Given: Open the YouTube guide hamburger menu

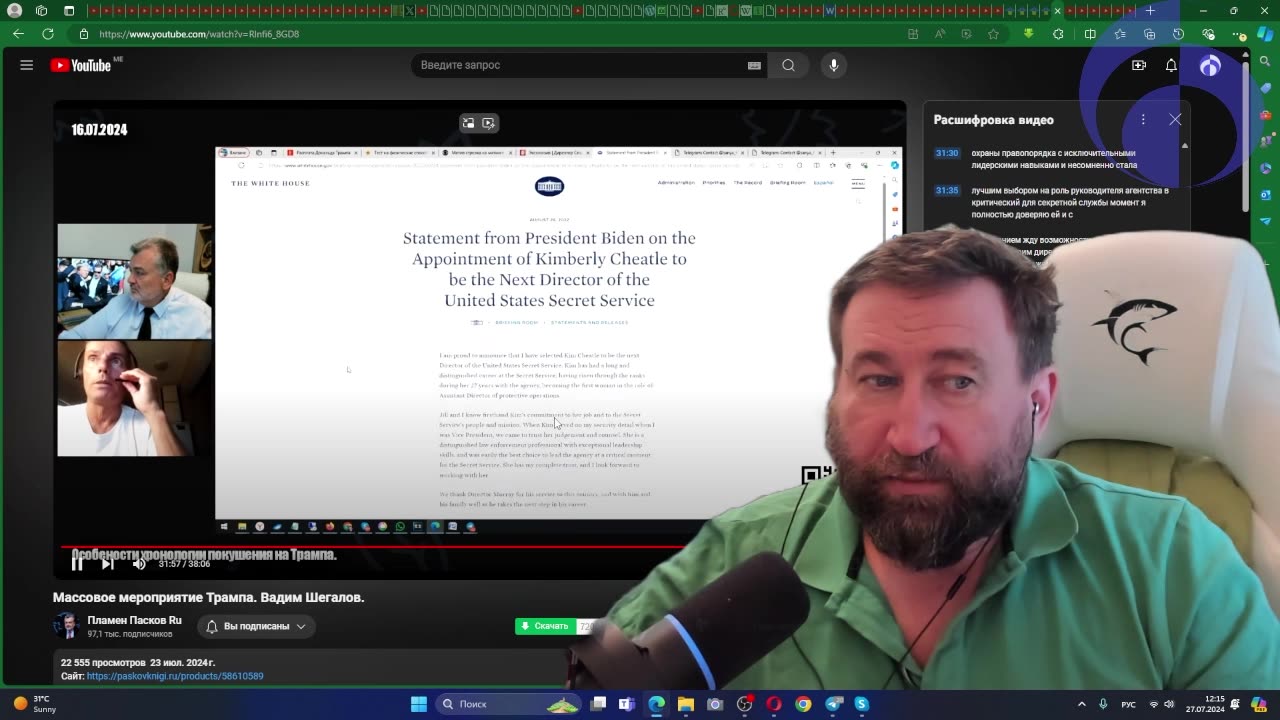Looking at the screenshot, I should click(27, 65).
